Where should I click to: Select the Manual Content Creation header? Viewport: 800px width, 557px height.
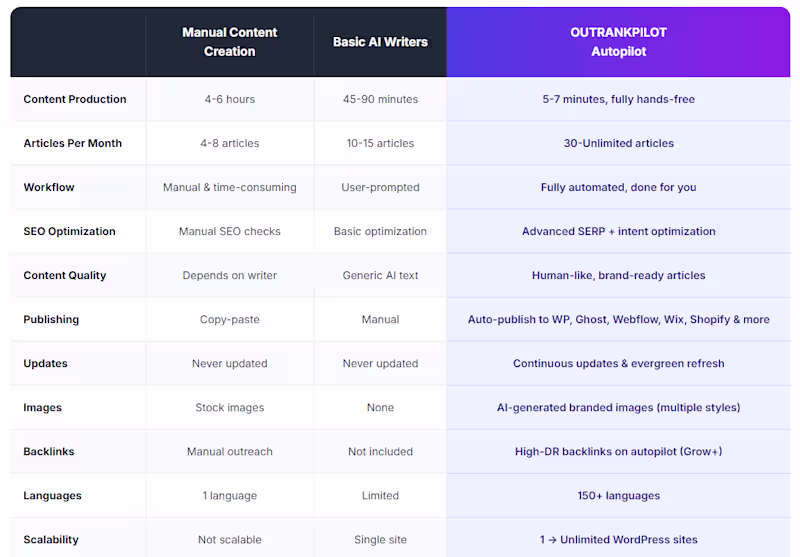(x=229, y=42)
